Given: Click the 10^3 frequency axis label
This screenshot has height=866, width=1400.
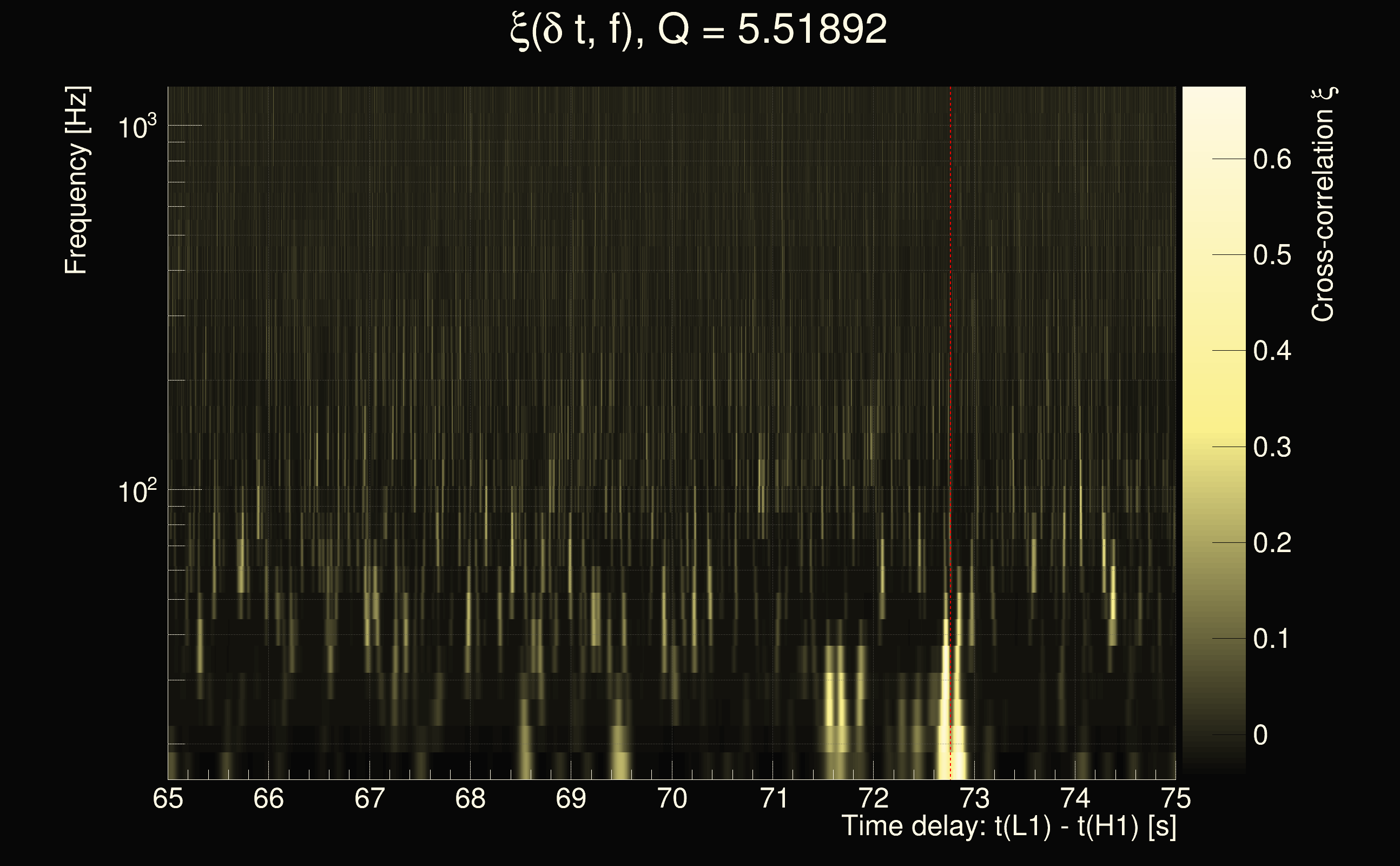Looking at the screenshot, I should (137, 127).
